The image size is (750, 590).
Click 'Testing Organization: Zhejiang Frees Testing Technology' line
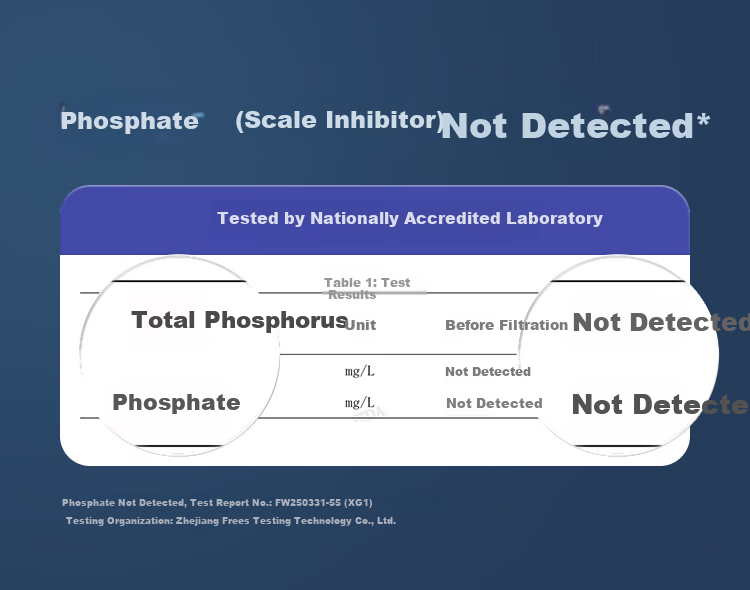coord(231,521)
